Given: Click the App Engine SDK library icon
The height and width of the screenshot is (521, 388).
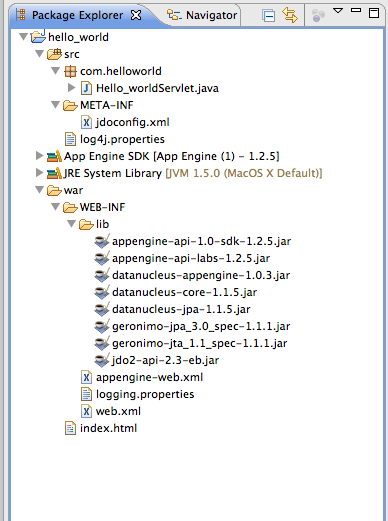Looking at the screenshot, I should (54, 156).
